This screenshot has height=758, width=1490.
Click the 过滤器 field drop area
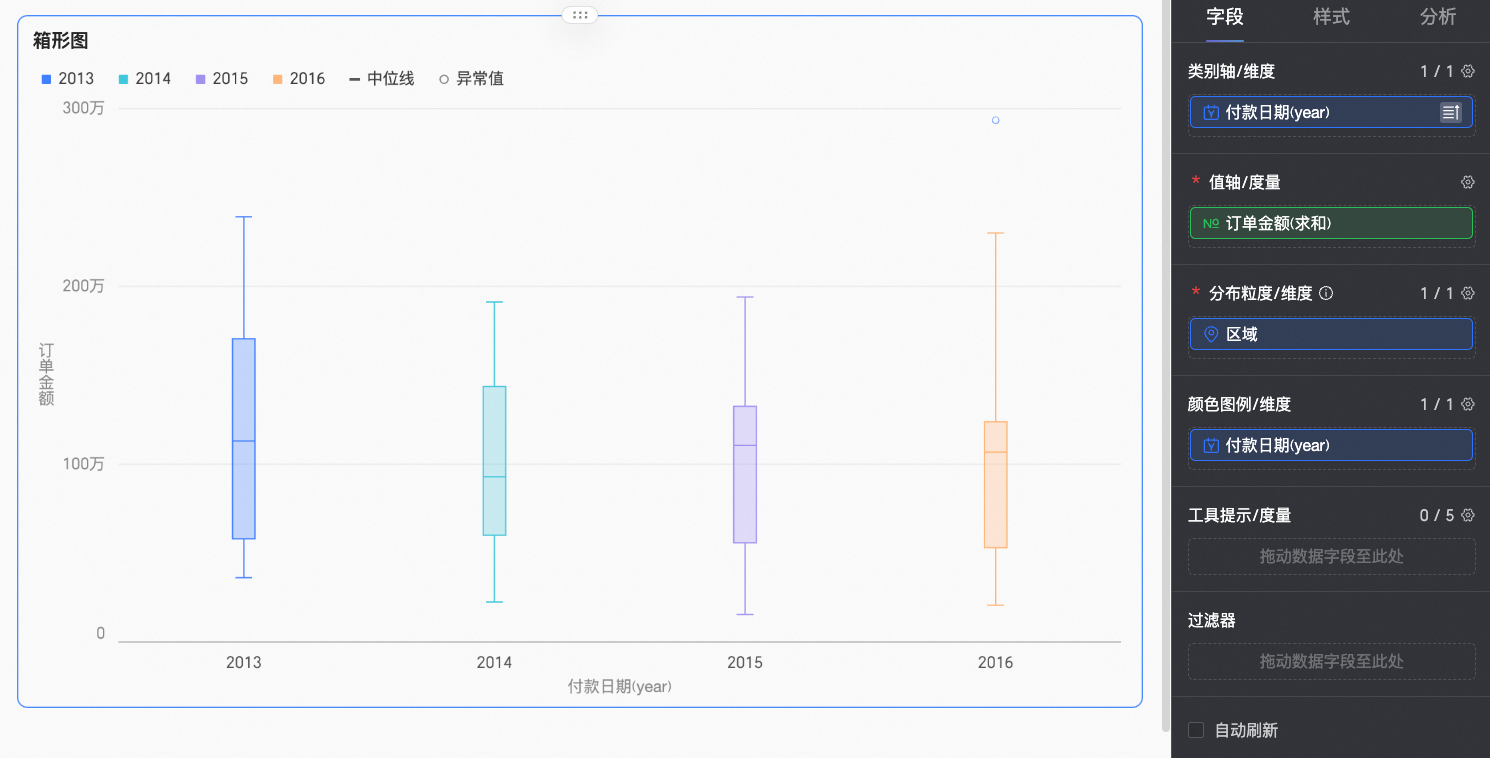[x=1331, y=661]
